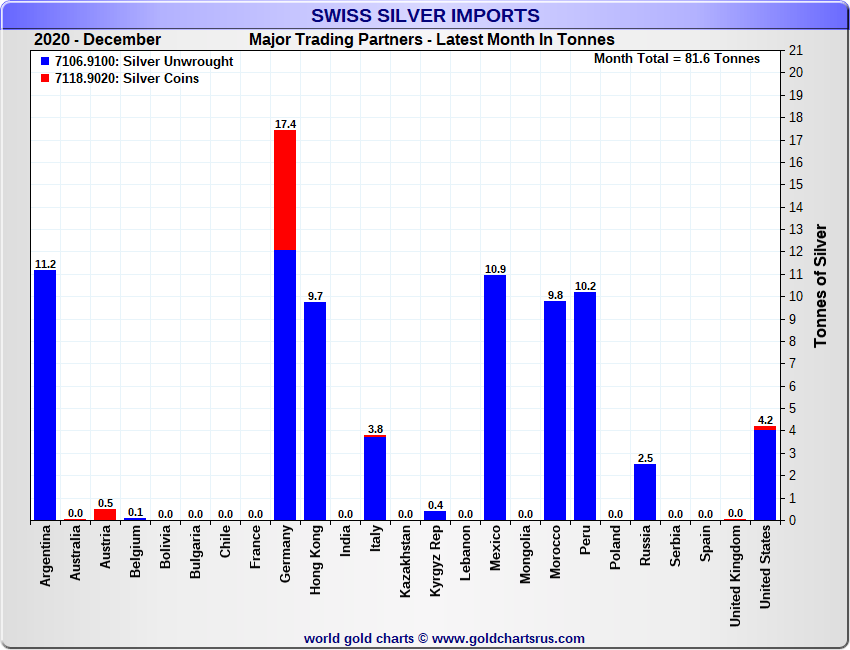Click the United Kingdom axis label

pyautogui.click(x=735, y=576)
